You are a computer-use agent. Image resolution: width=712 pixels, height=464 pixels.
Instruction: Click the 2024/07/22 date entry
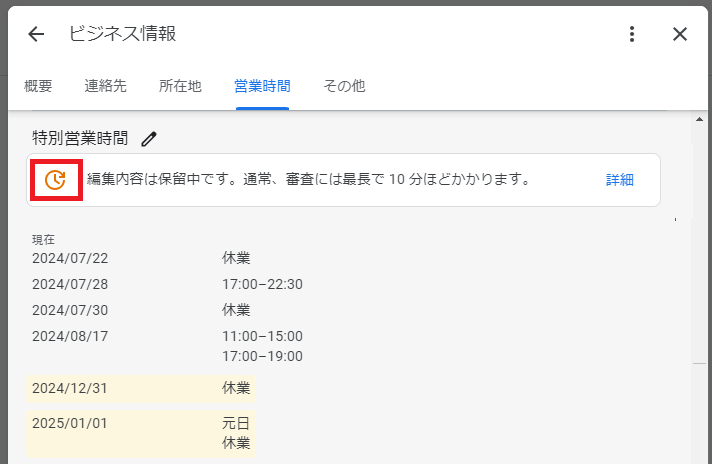pos(70,258)
